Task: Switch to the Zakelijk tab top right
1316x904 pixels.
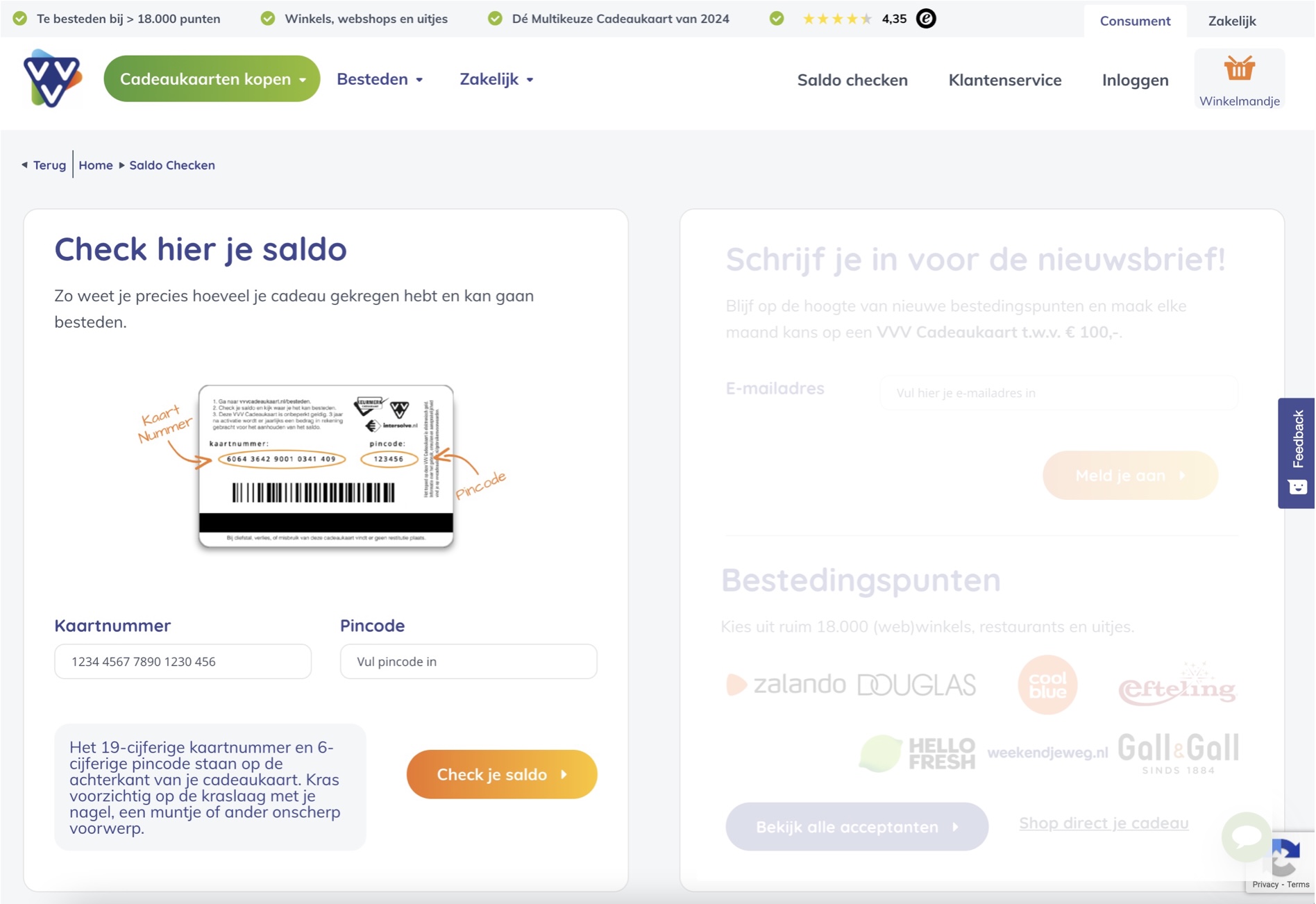Action: [1232, 20]
